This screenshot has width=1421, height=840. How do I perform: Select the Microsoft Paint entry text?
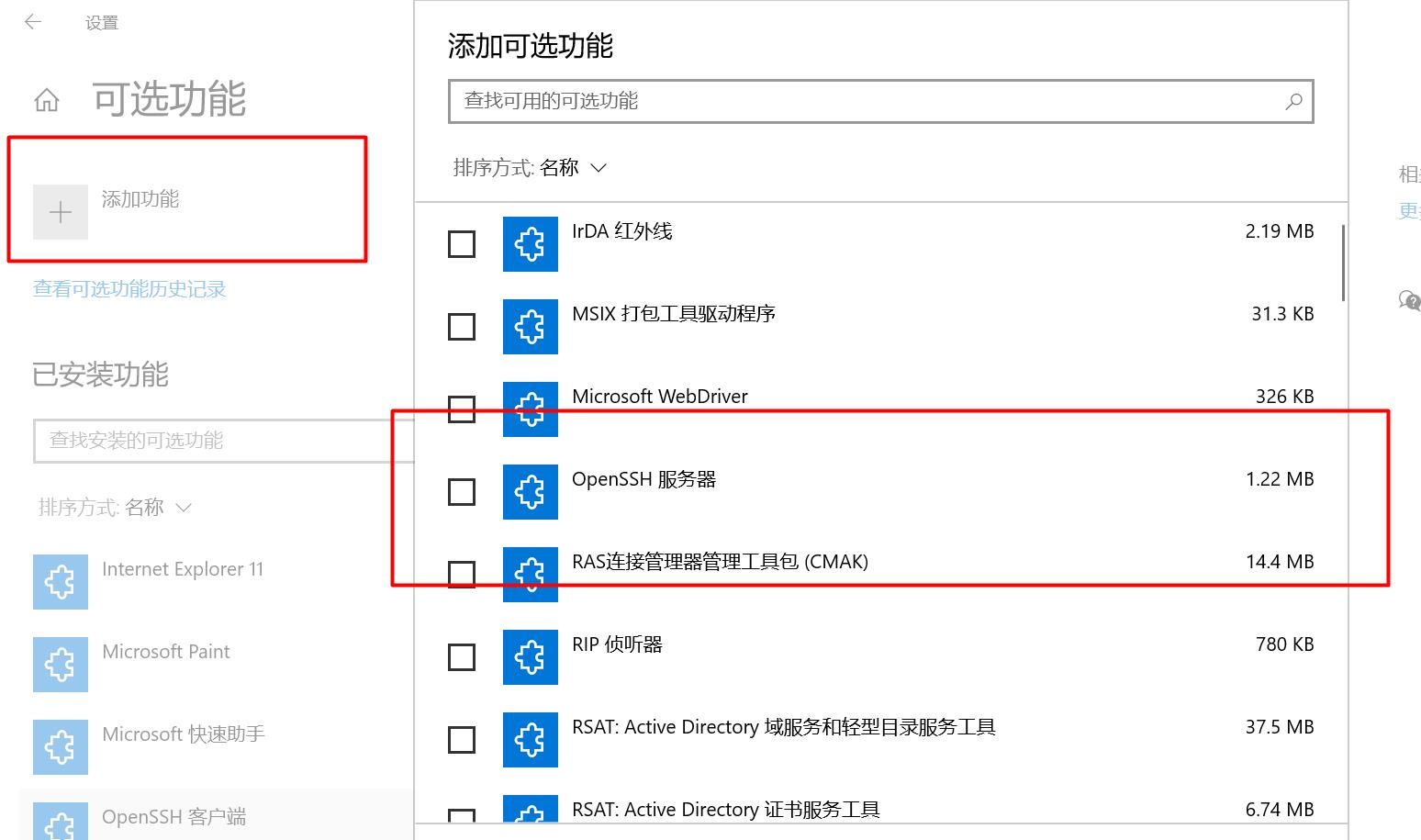click(166, 652)
